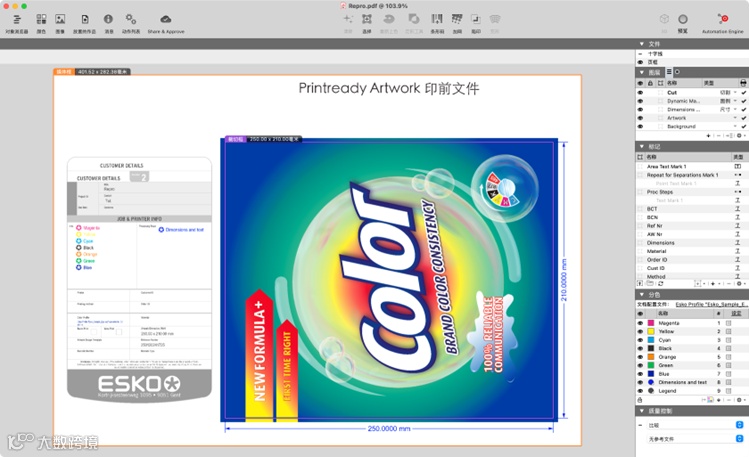Toggle visibility of Legend separation
Screen dimensions: 749x457
click(640, 391)
